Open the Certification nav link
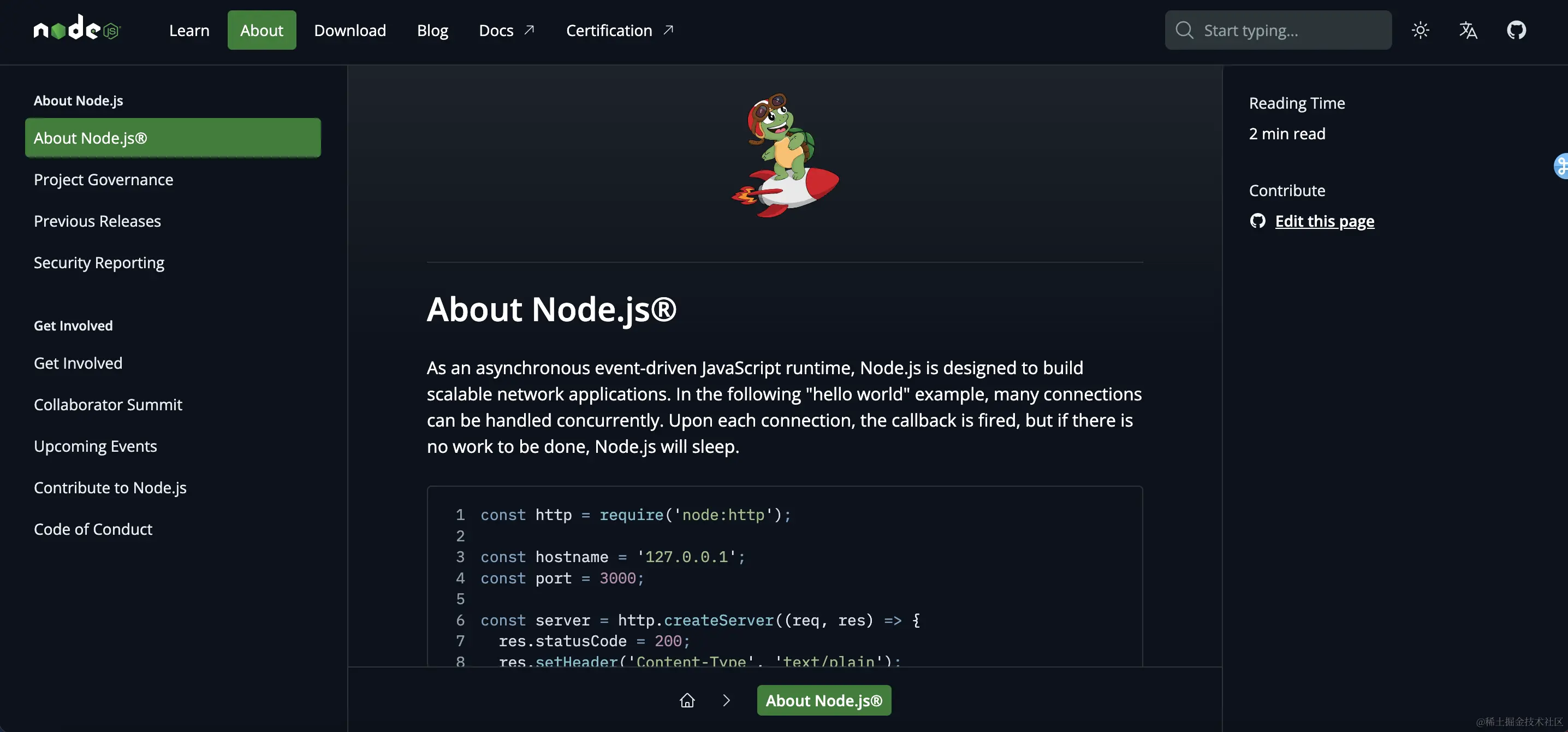Viewport: 1568px width, 732px height. coord(620,30)
